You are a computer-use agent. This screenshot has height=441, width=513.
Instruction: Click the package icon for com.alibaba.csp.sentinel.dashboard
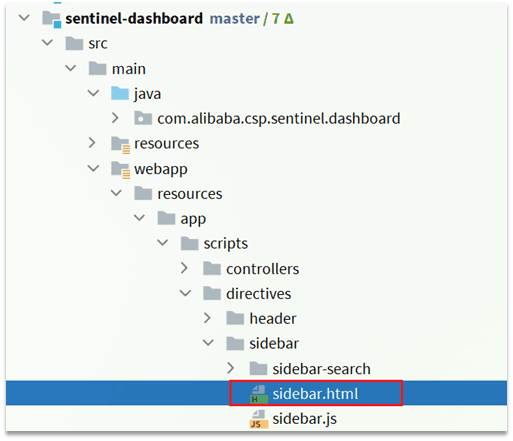tap(143, 118)
